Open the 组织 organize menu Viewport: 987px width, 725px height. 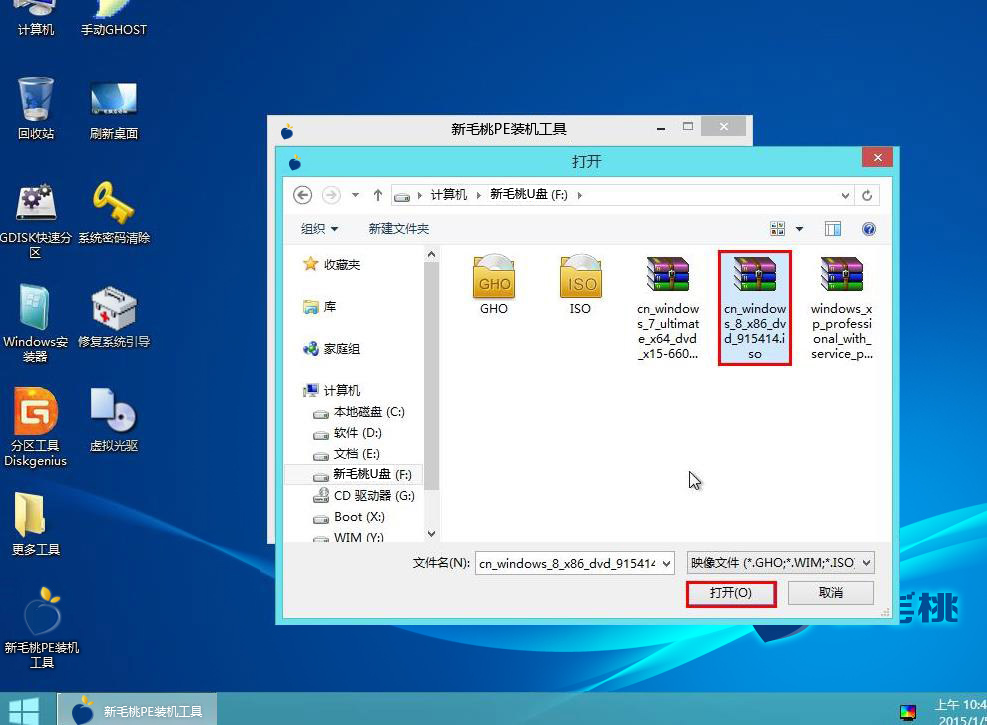pyautogui.click(x=319, y=229)
